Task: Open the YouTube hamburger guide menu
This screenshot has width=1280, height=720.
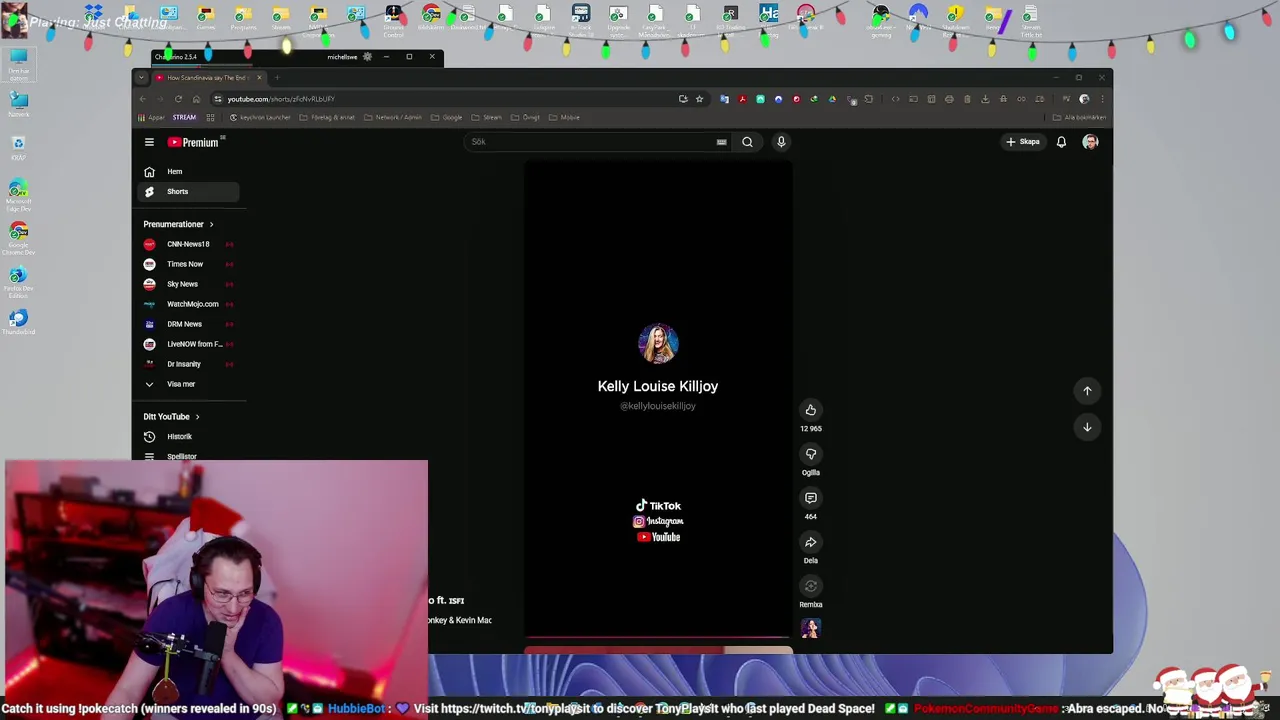Action: coord(149,142)
